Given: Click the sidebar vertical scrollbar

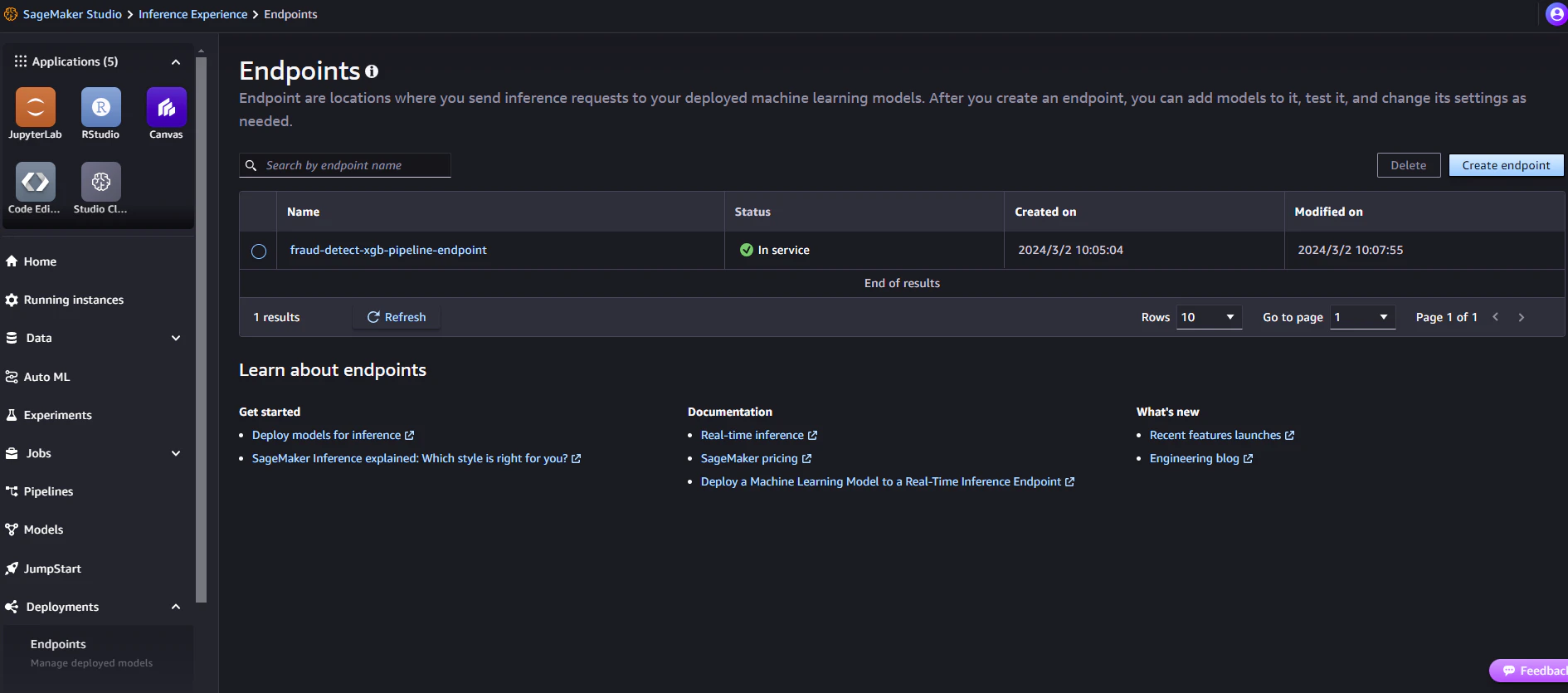Looking at the screenshot, I should 201,329.
